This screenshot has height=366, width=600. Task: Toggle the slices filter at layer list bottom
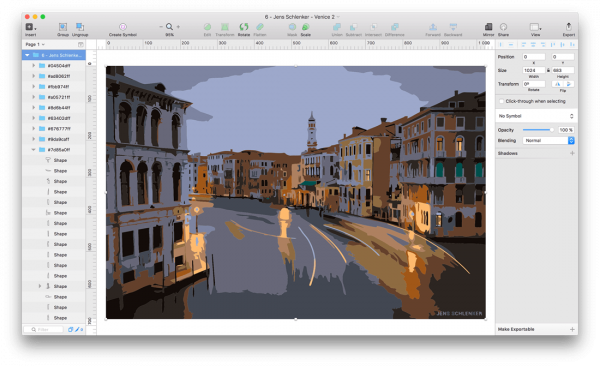pos(78,330)
